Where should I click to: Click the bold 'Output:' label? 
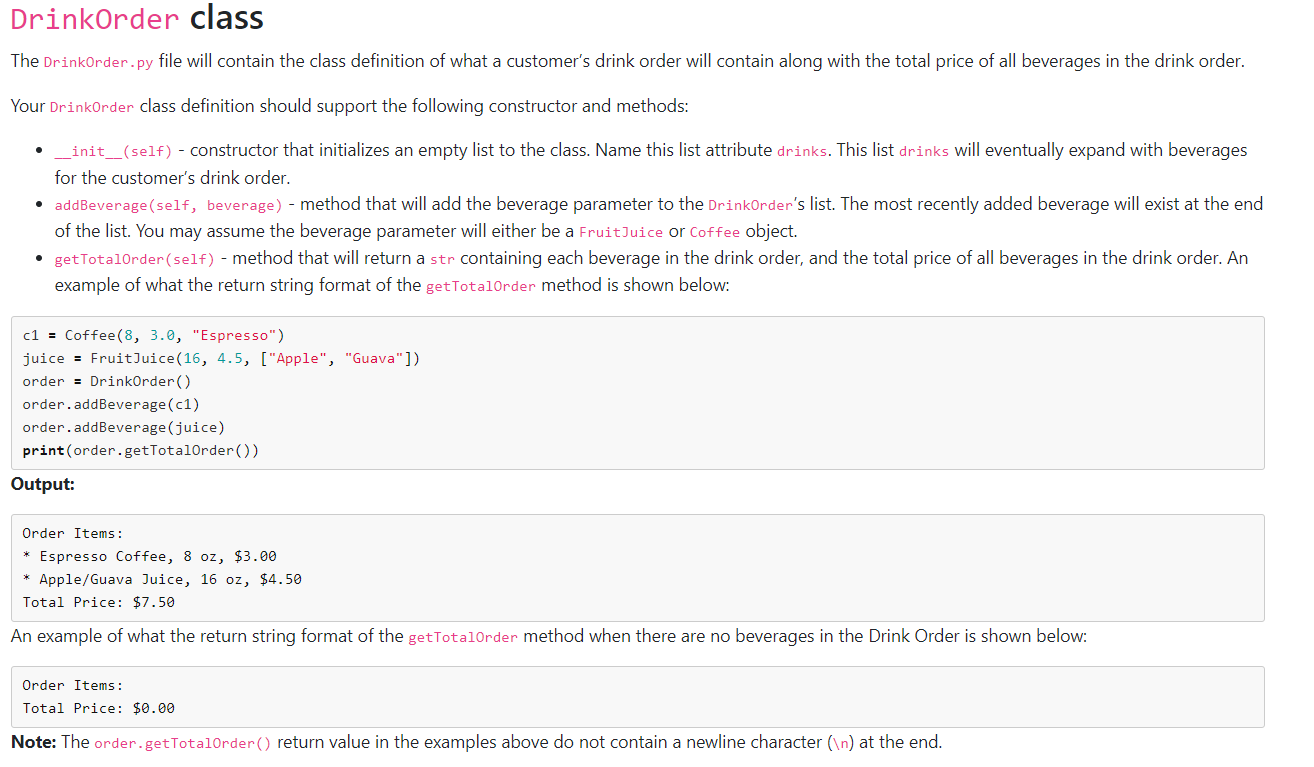tap(43, 484)
